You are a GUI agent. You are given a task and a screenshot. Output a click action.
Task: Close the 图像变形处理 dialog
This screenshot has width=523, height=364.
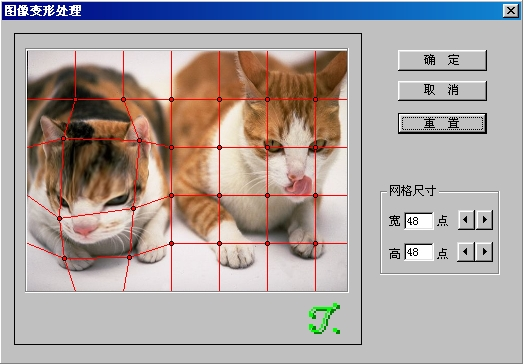(511, 11)
